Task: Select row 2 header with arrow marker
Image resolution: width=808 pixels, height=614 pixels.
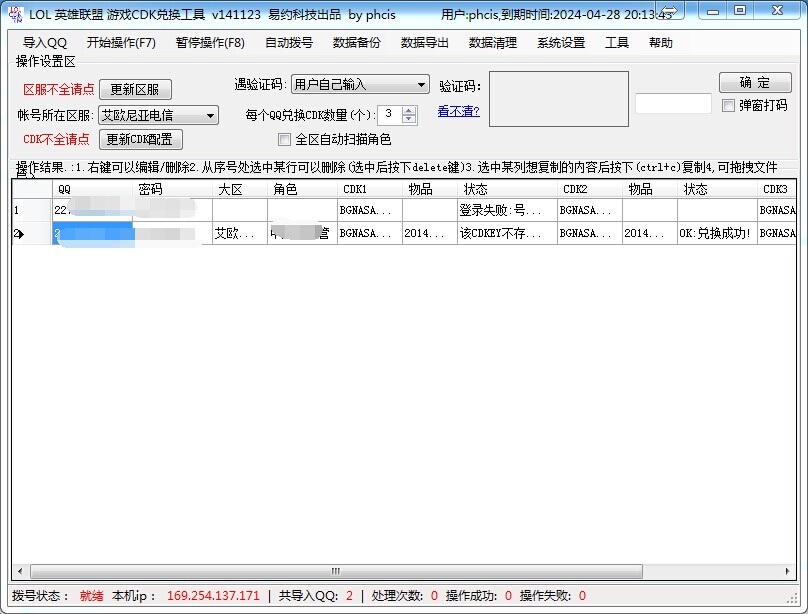Action: (x=32, y=233)
